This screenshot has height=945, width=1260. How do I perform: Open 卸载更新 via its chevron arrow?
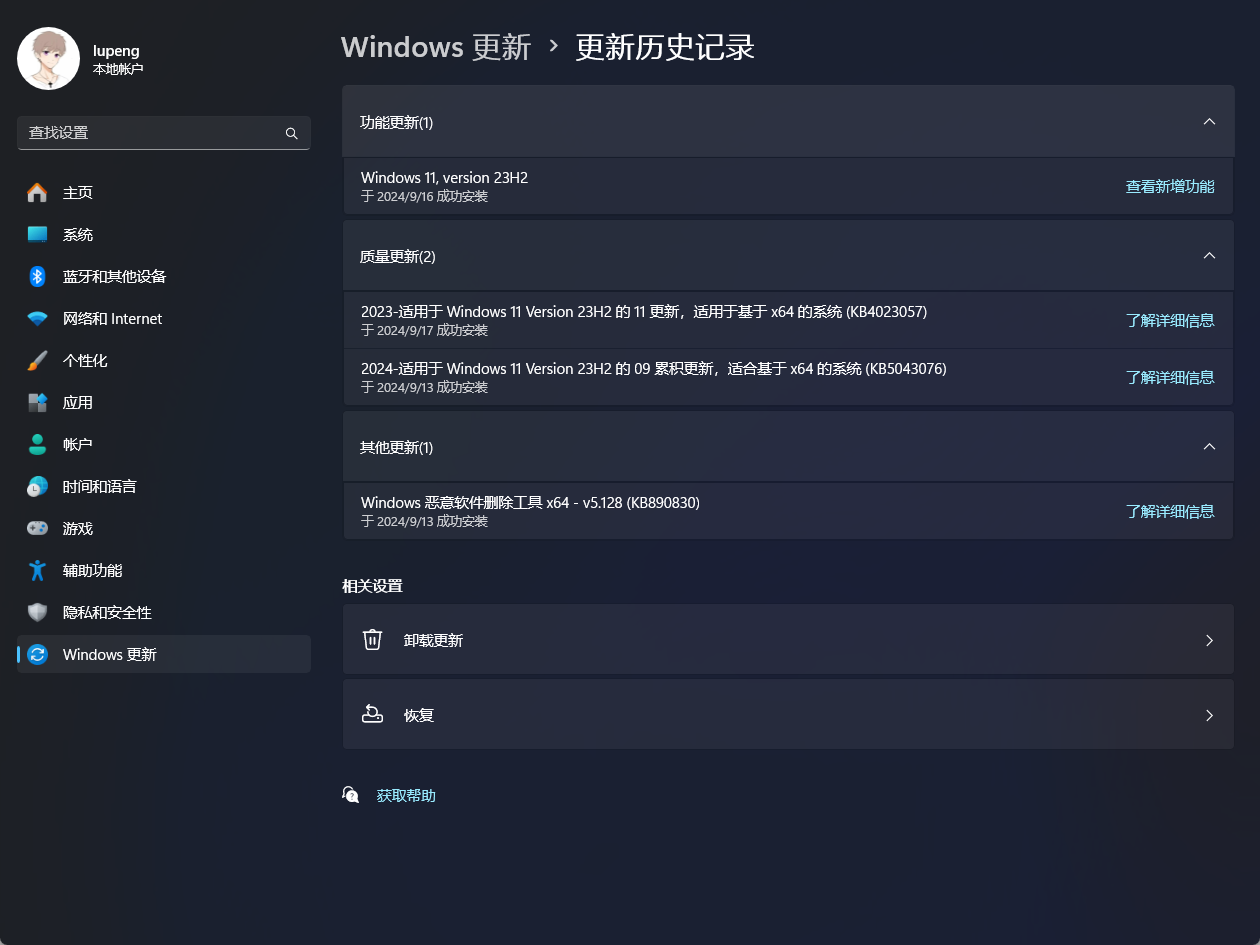[x=1209, y=640]
